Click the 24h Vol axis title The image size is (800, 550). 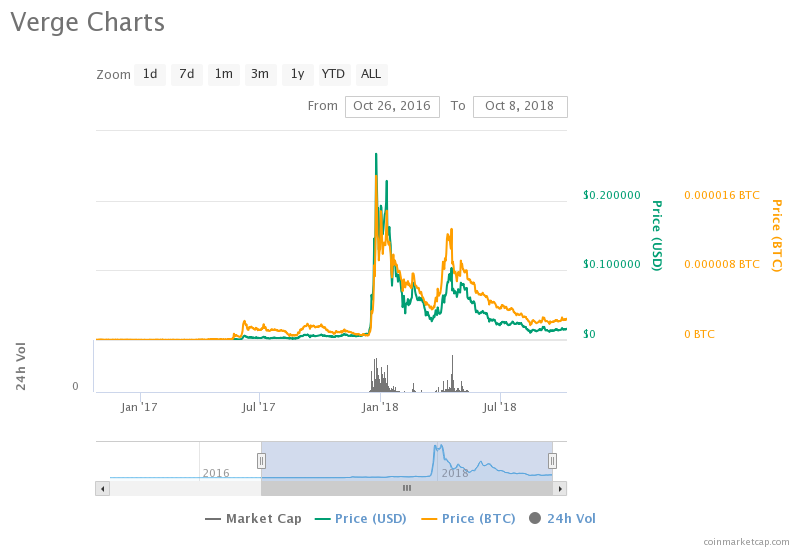(21, 366)
